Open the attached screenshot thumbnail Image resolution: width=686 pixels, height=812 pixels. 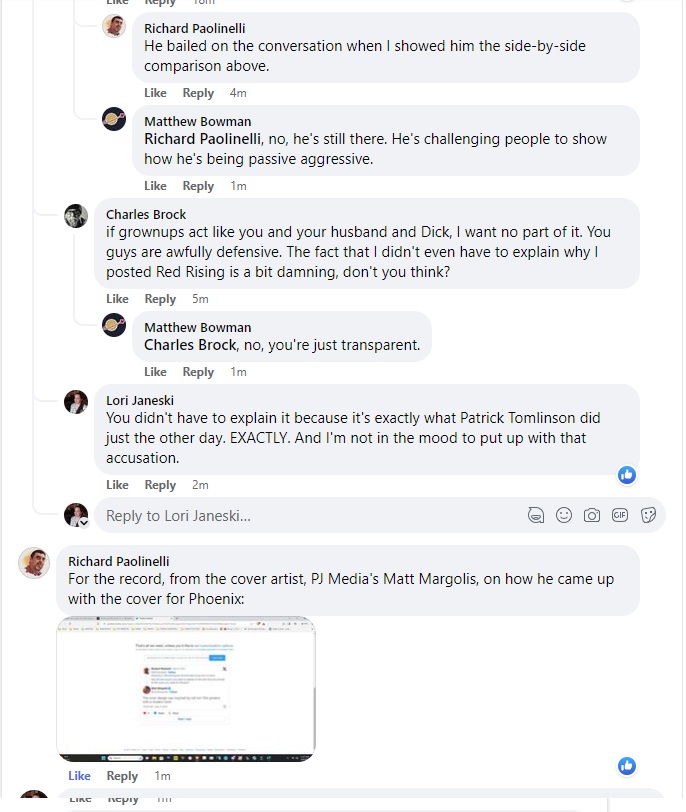pyautogui.click(x=186, y=689)
